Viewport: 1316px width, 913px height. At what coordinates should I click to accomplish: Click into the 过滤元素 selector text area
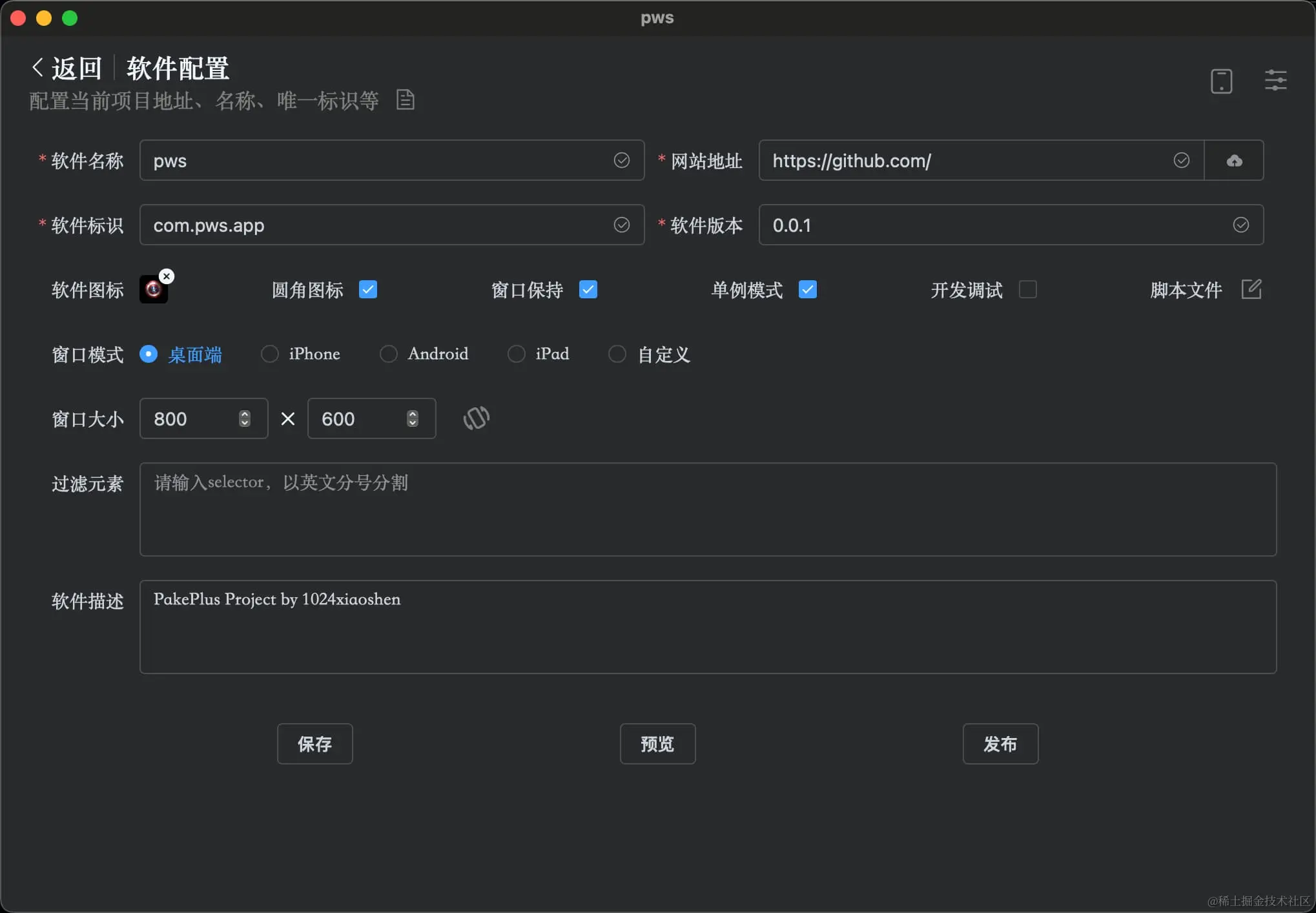[x=708, y=509]
